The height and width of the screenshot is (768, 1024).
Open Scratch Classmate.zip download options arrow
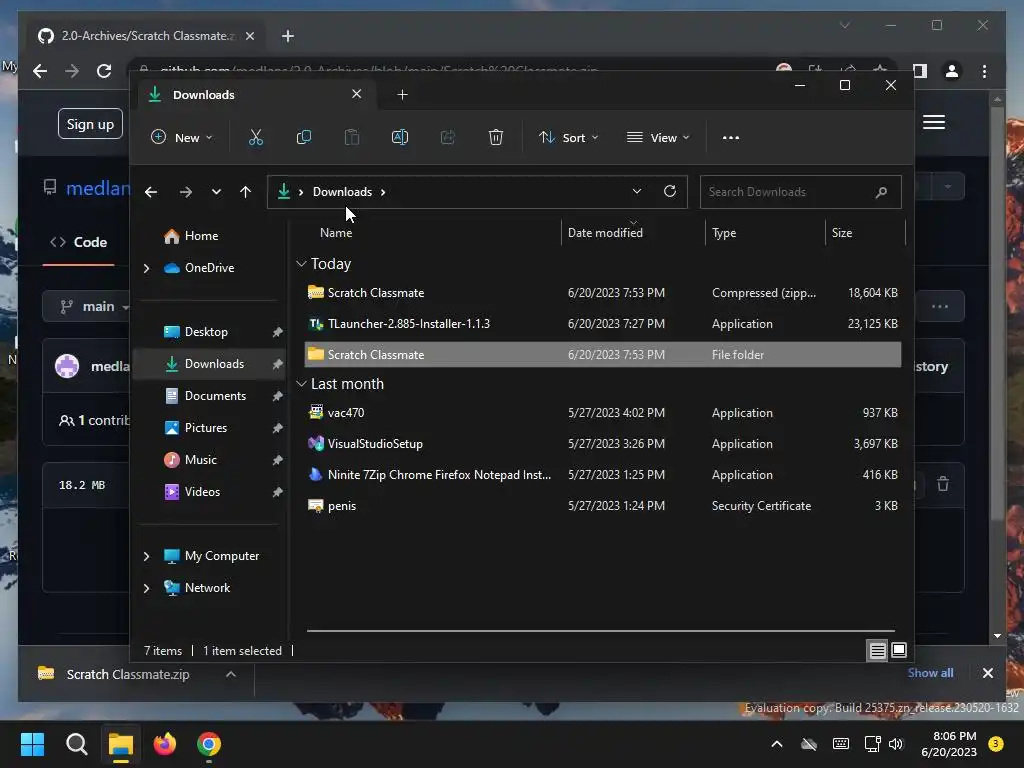pyautogui.click(x=231, y=675)
